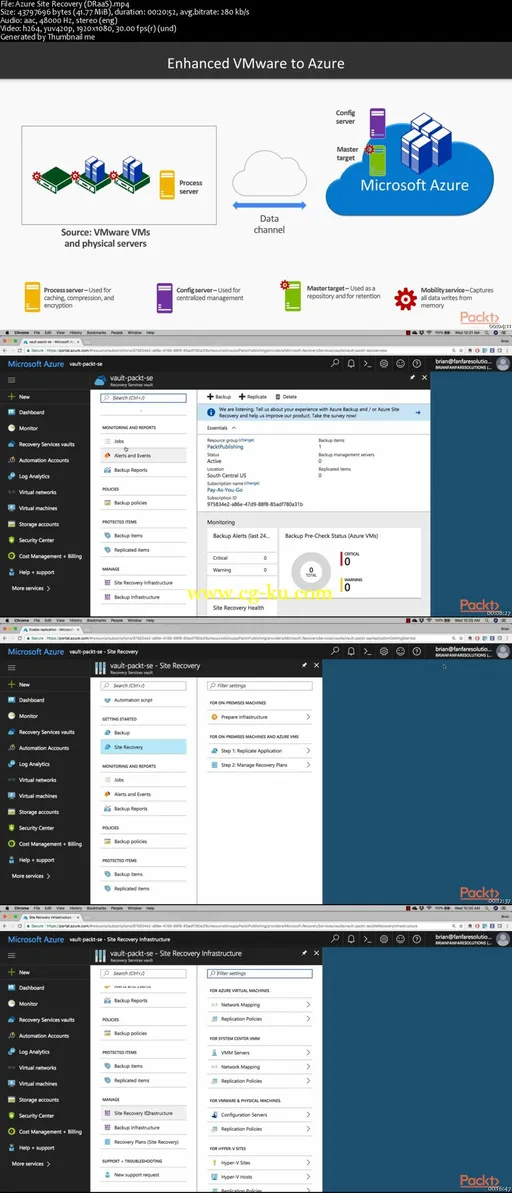
Task: Click change link next to Resource group
Action: tap(246, 440)
